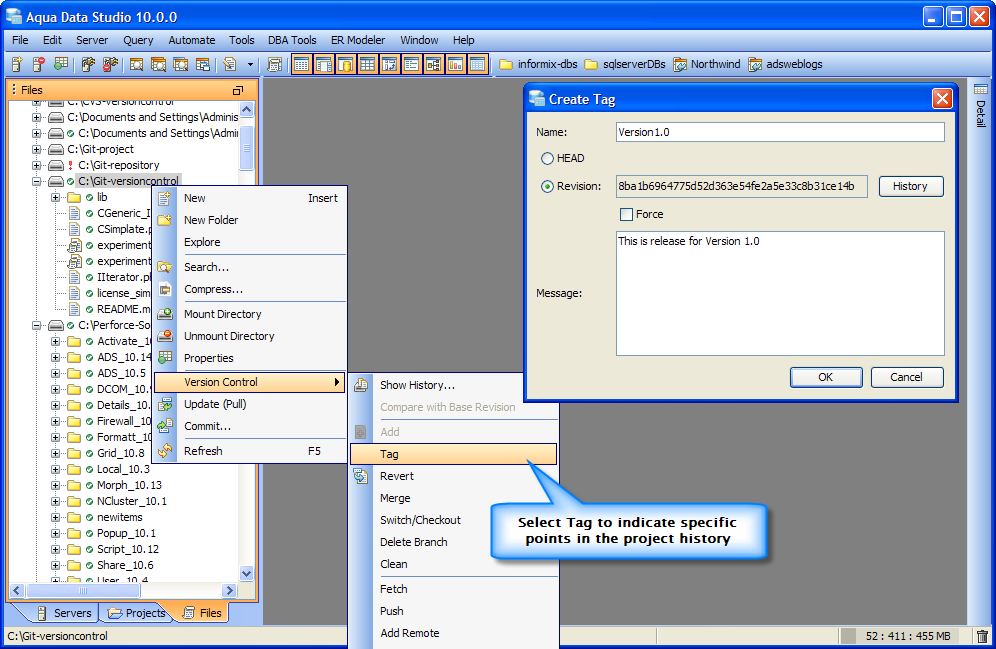Switch to the Projects tab

pyautogui.click(x=137, y=613)
